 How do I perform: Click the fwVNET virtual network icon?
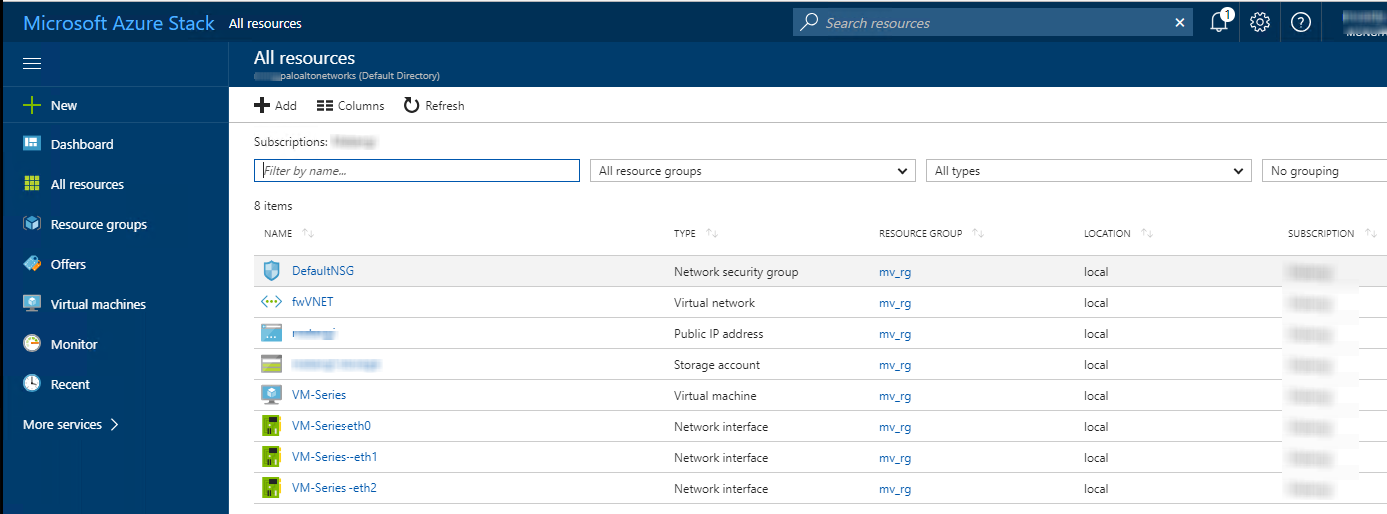(271, 302)
